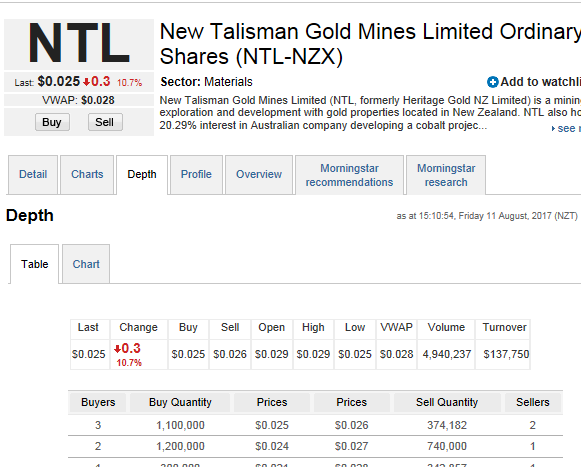Click the Low column header
Screen dimensions: 581x467
point(355,328)
